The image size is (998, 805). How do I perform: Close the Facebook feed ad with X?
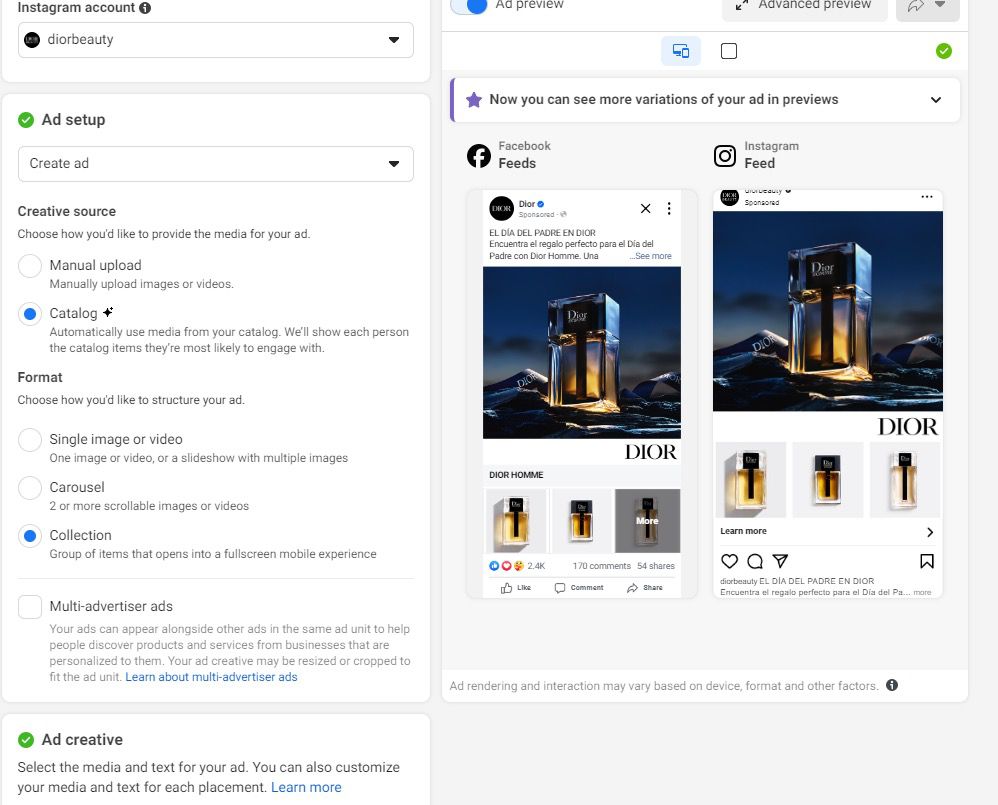pyautogui.click(x=645, y=208)
